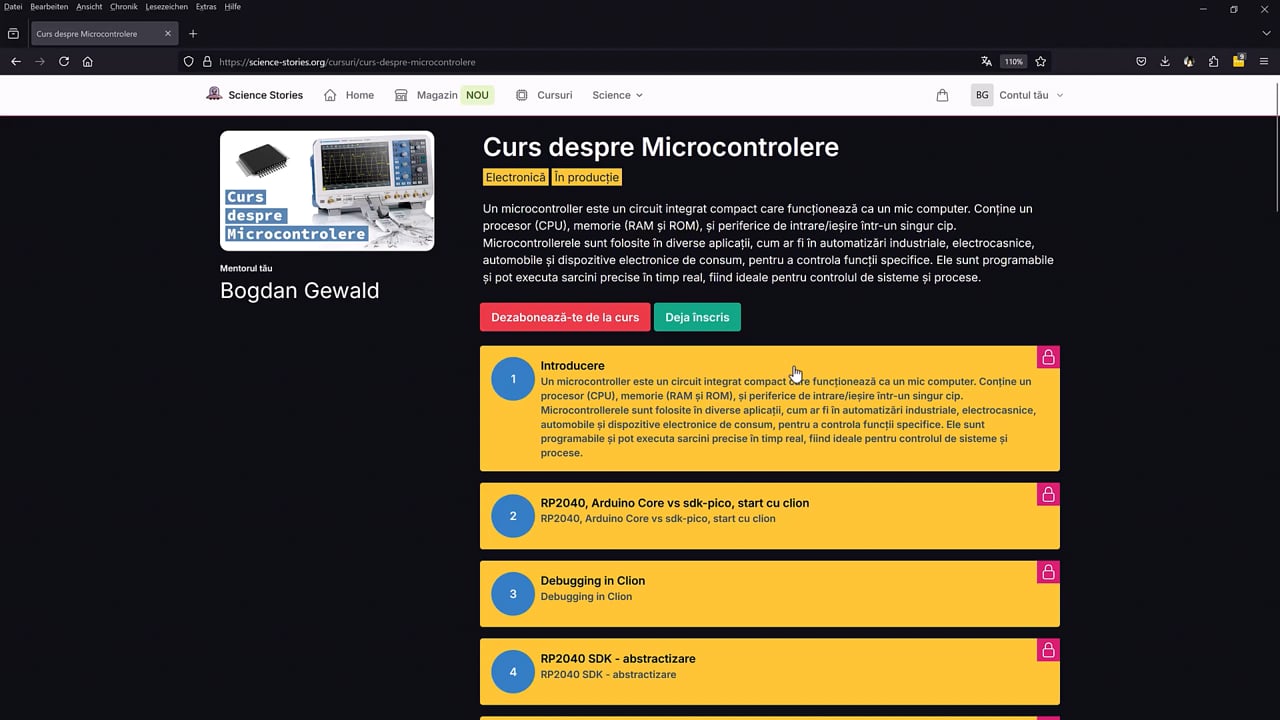Click the lock icon on Debugging in Clion
Viewport: 1280px width, 720px height.
[1048, 572]
